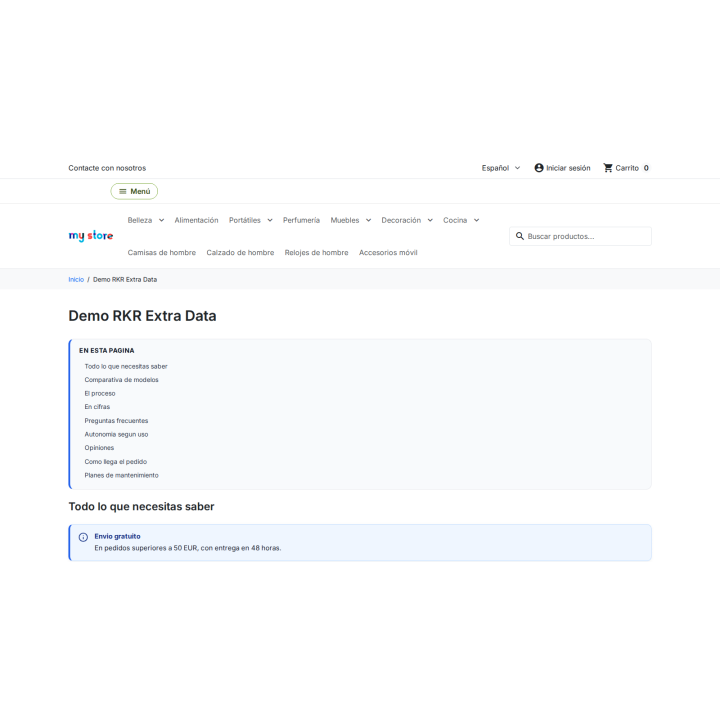Jump to Todo lo que necesitas saber
The height and width of the screenshot is (720, 720).
126,366
